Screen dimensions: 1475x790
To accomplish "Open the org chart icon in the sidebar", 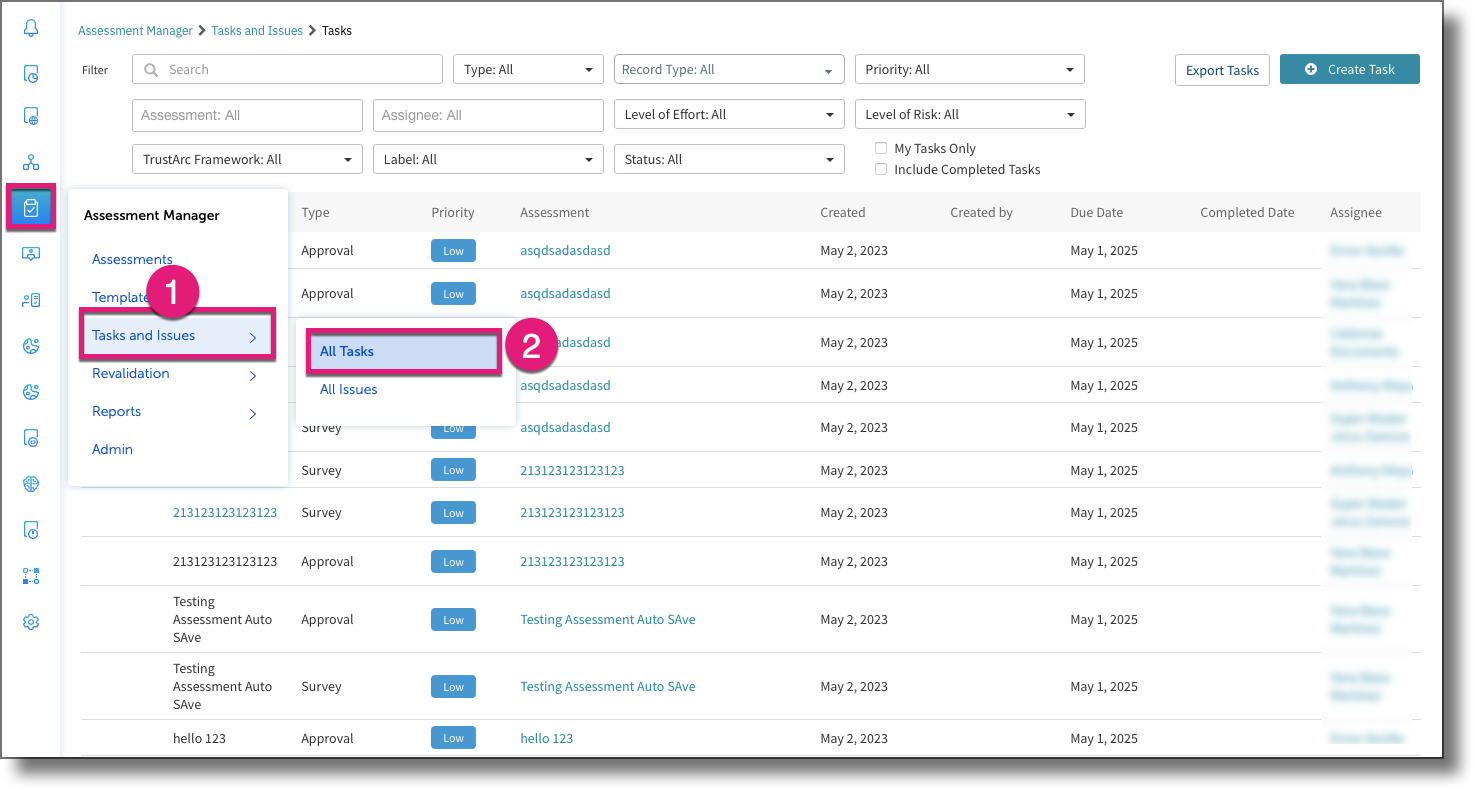I will pyautogui.click(x=31, y=161).
